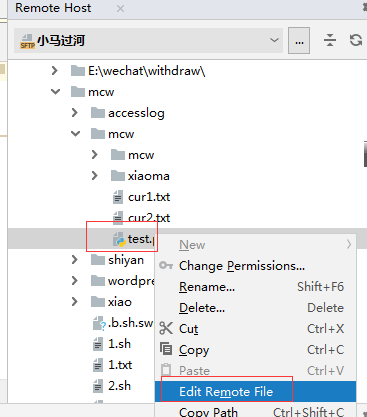Choose Copy from context menu

(x=255, y=350)
